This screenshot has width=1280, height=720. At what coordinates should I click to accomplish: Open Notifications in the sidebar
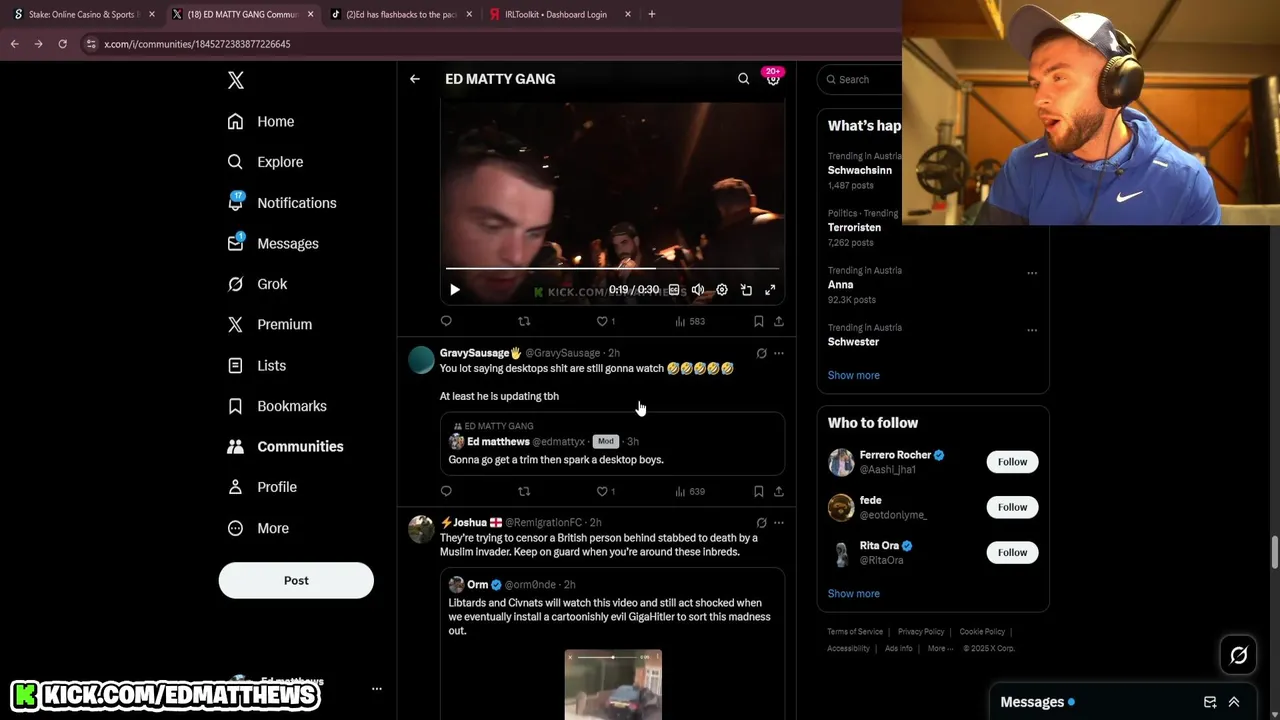(x=282, y=202)
